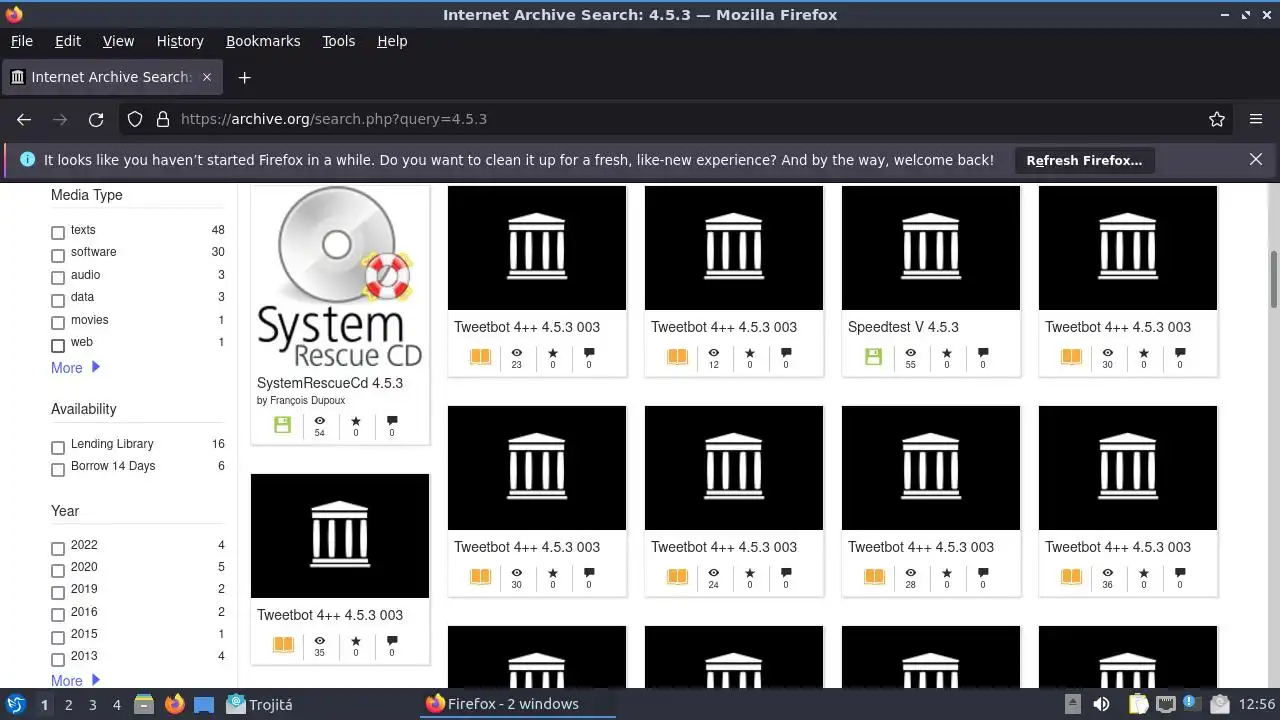
Task: Check the software media type filter
Action: coord(58,255)
